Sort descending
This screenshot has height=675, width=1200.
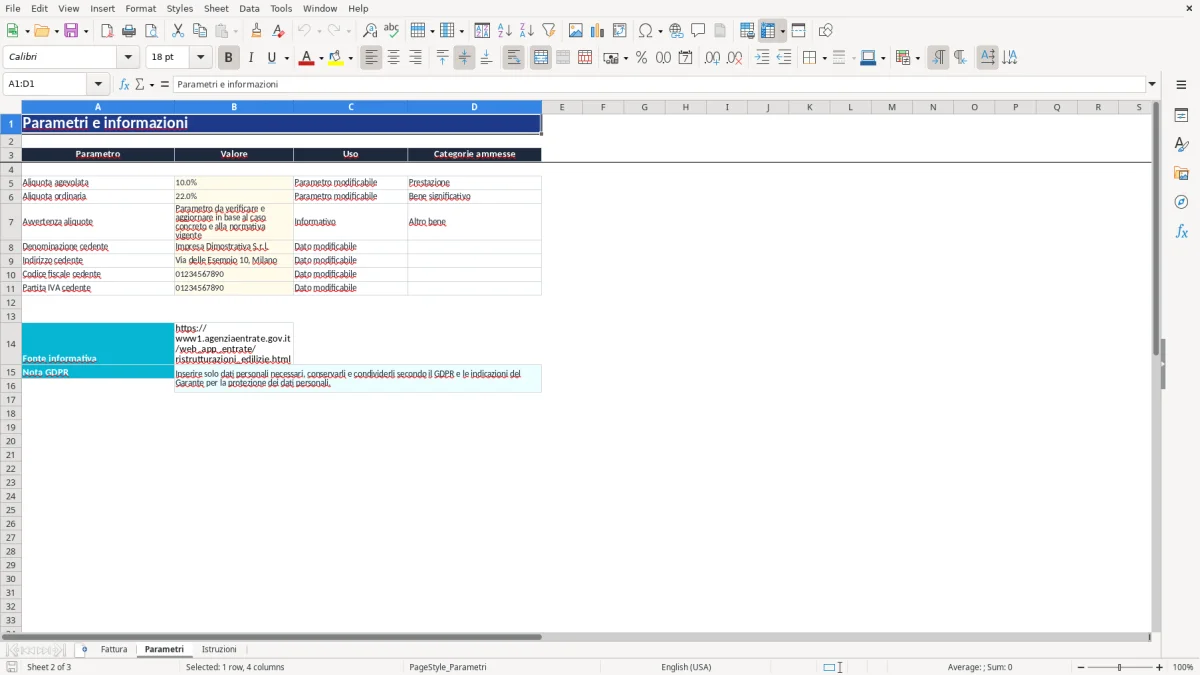526,31
